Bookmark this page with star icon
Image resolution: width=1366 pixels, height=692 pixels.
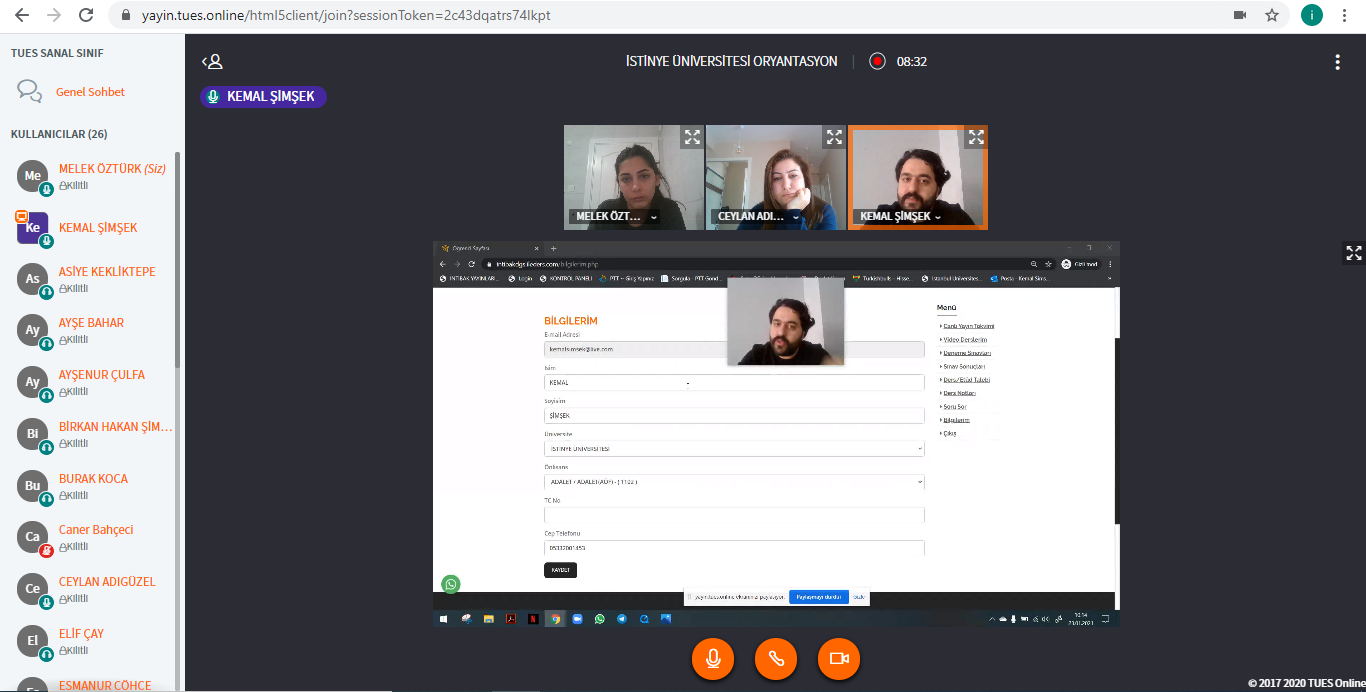pyautogui.click(x=1271, y=16)
